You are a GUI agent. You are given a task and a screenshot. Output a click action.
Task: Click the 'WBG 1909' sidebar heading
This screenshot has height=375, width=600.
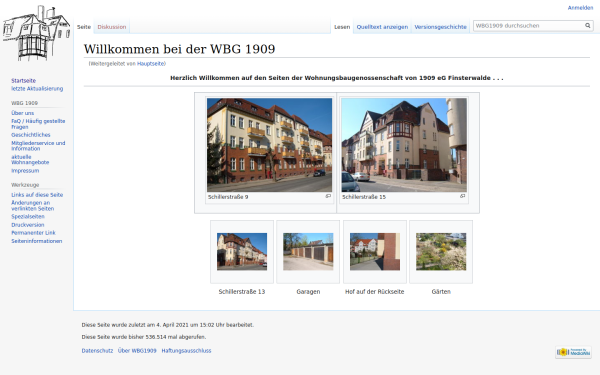(24, 103)
